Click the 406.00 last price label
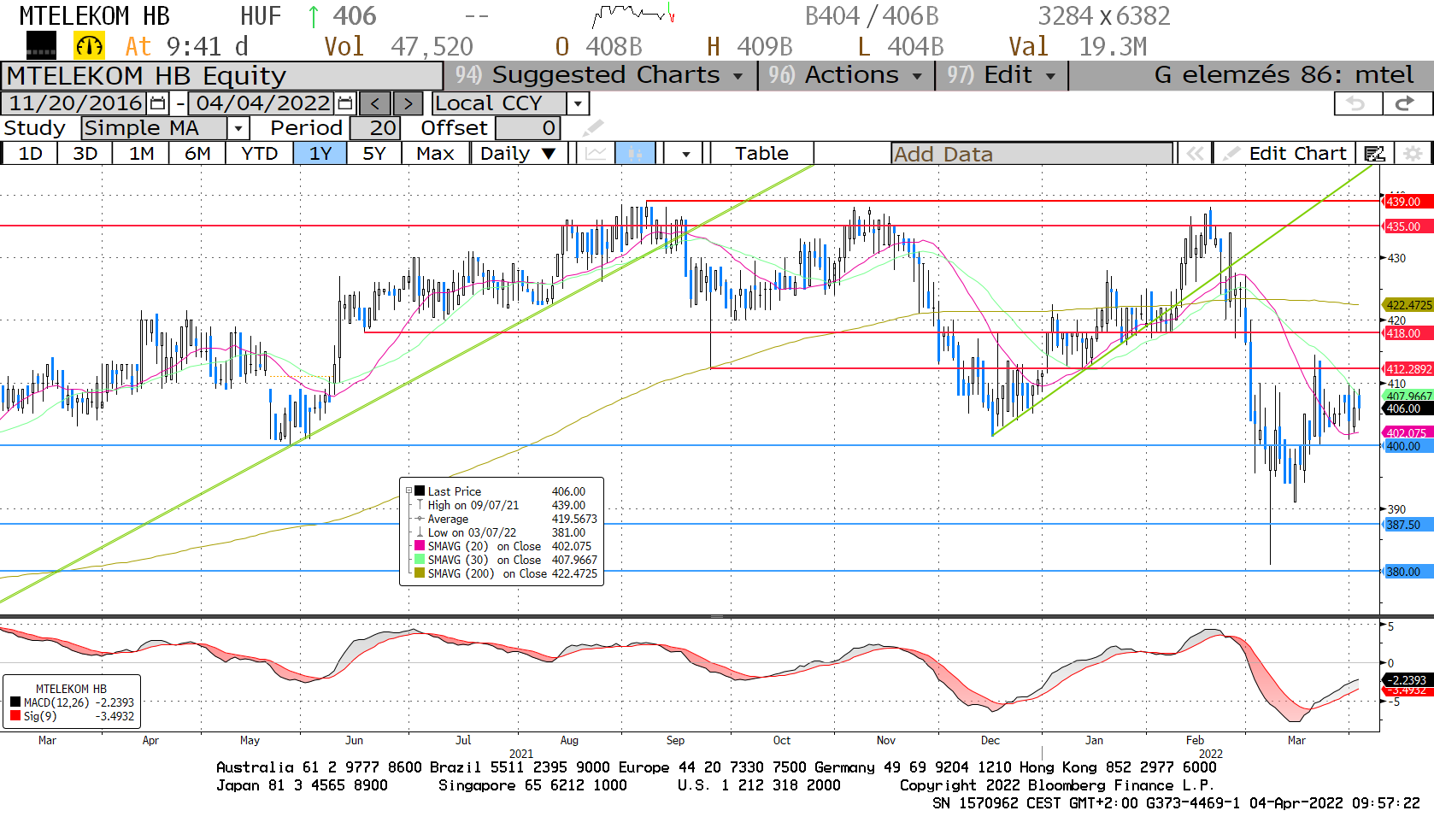This screenshot has width=1434, height=840. 1406,408
